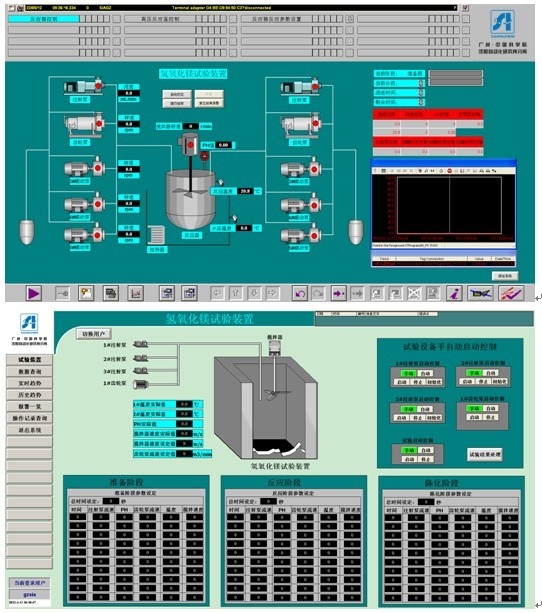
Task: Open 历史趋势 in left navigation menu
Action: pos(29,395)
